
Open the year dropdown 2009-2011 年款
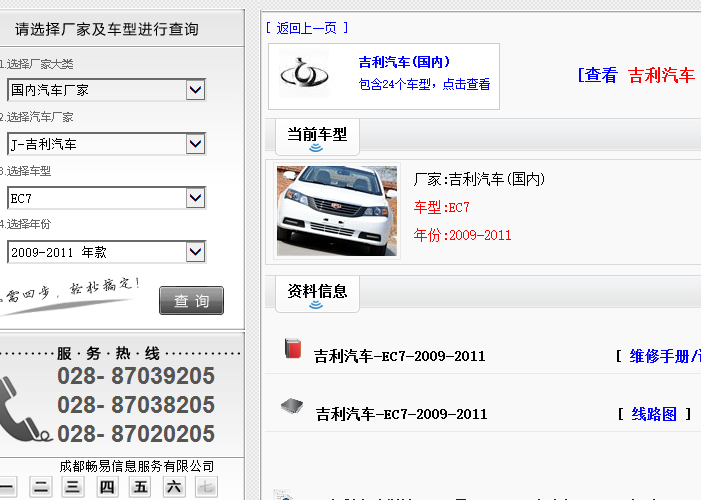pos(106,252)
